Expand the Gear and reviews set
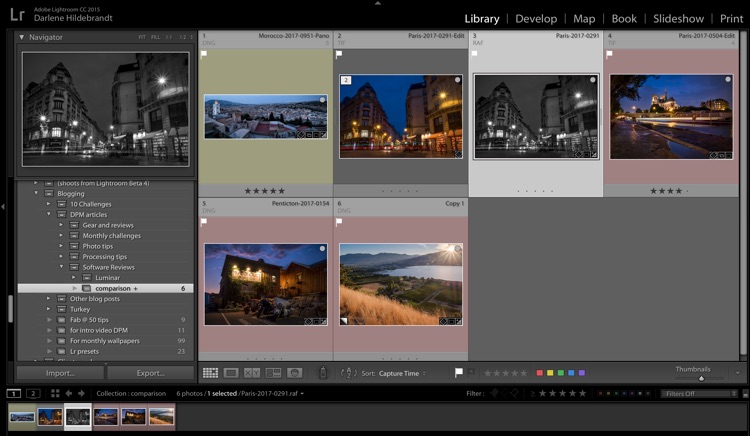Image resolution: width=750 pixels, height=436 pixels. [61, 225]
